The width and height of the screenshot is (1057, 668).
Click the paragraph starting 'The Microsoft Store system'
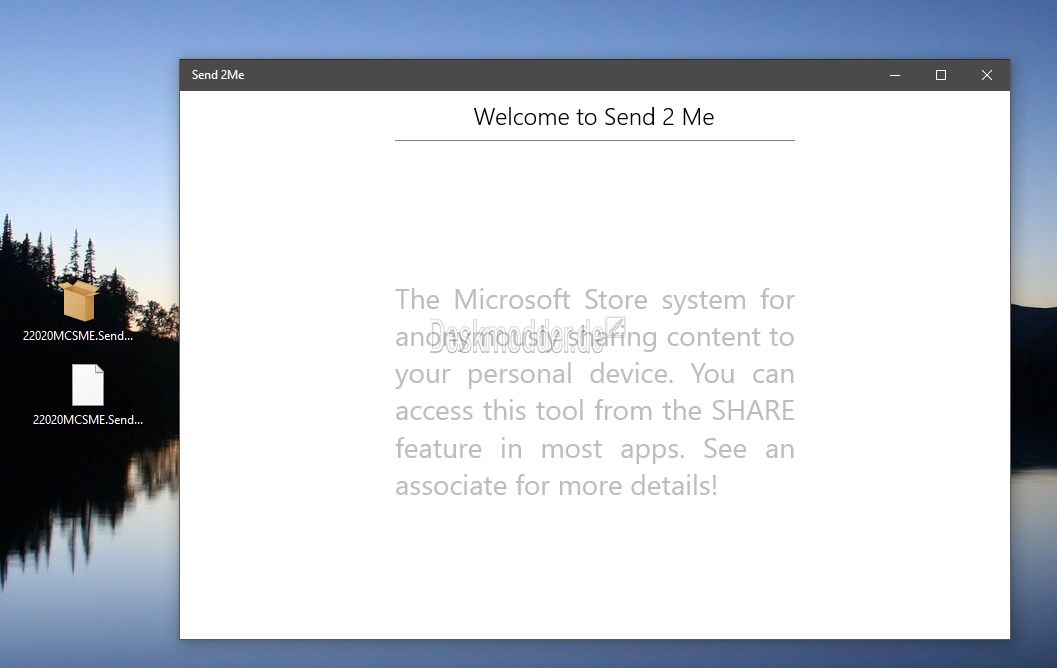tap(595, 392)
